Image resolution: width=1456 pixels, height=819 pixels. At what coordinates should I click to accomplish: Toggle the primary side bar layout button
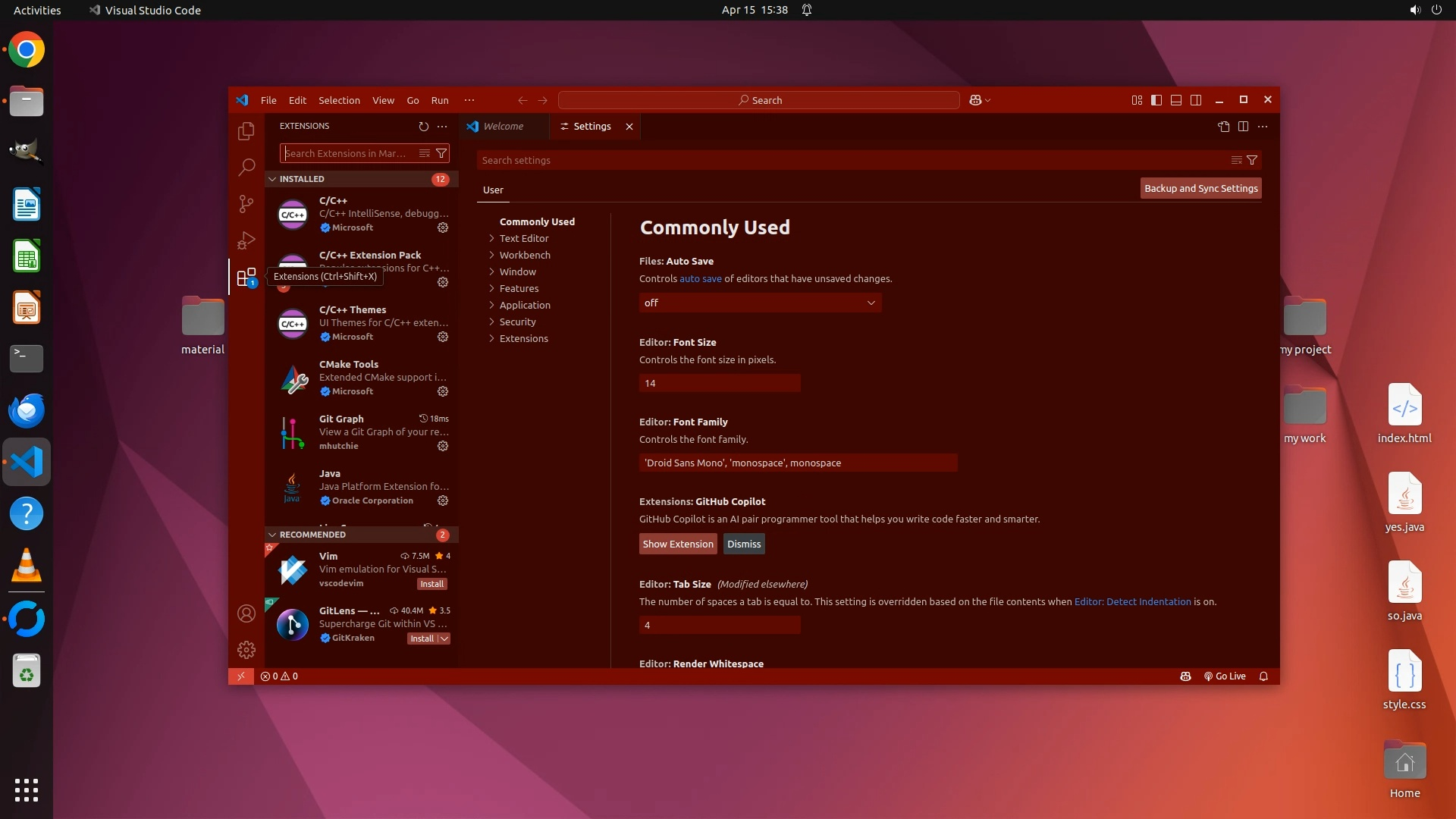[x=1156, y=100]
